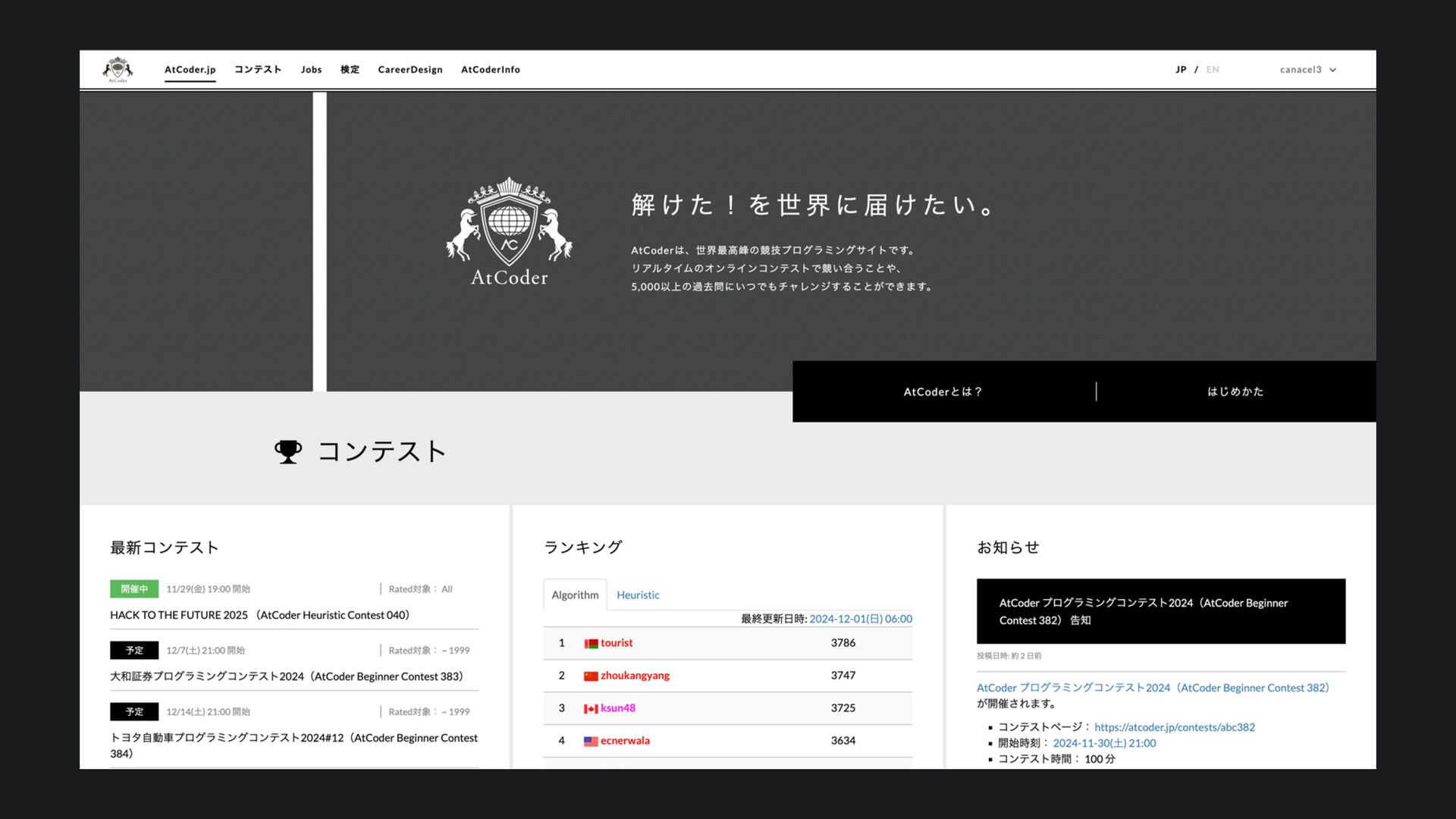Click tourist's country flag icon
The image size is (1456, 819).
(x=591, y=644)
